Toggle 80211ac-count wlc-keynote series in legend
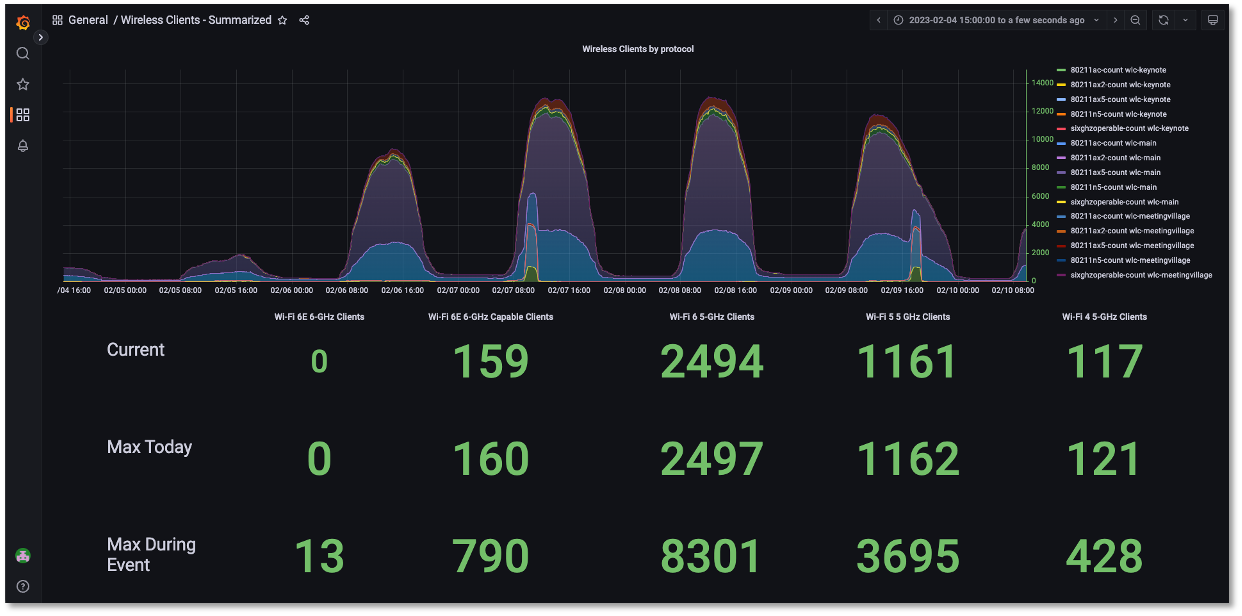This screenshot has height=616, width=1242. [x=1117, y=70]
